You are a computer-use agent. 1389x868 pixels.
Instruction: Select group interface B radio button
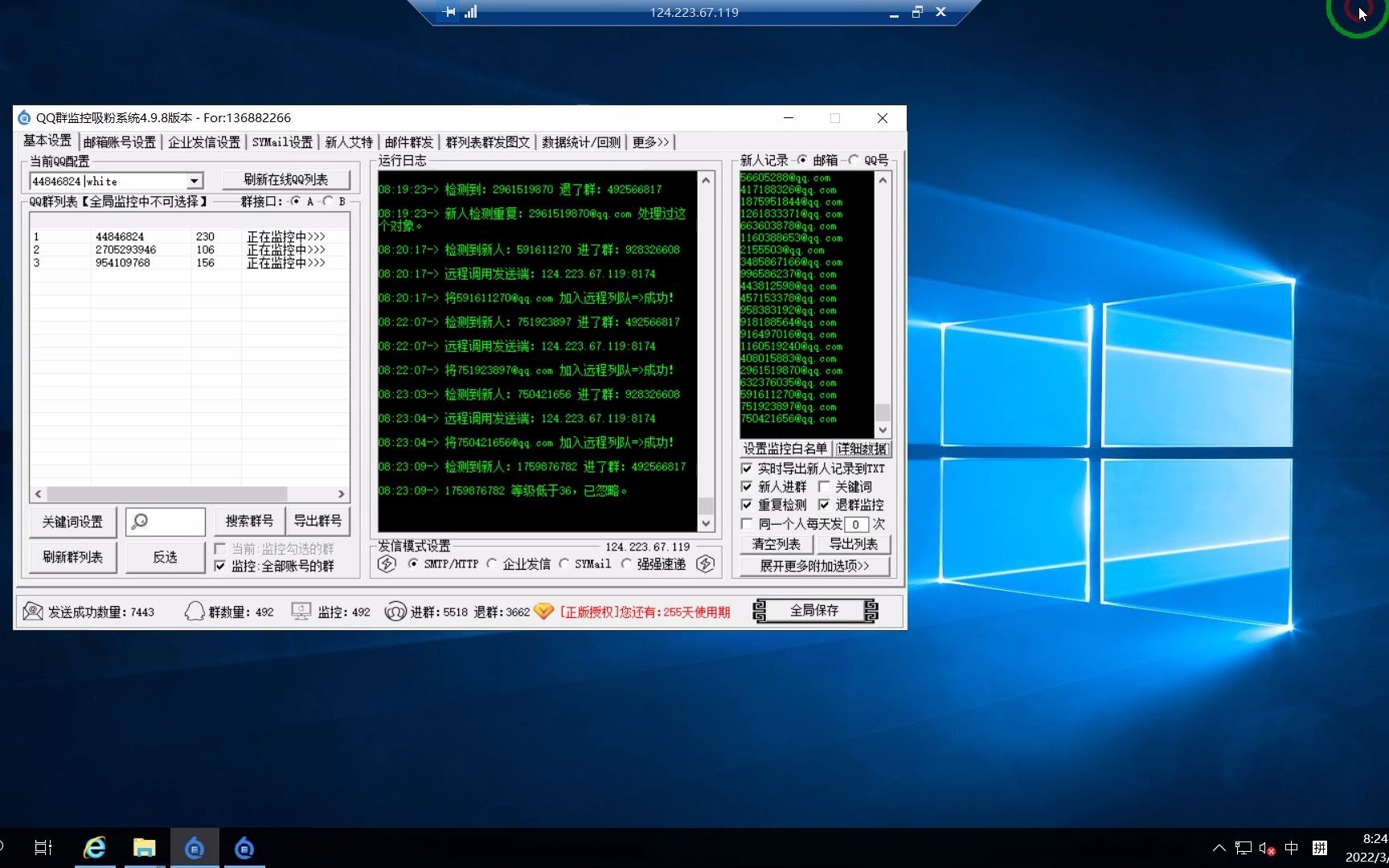(327, 202)
